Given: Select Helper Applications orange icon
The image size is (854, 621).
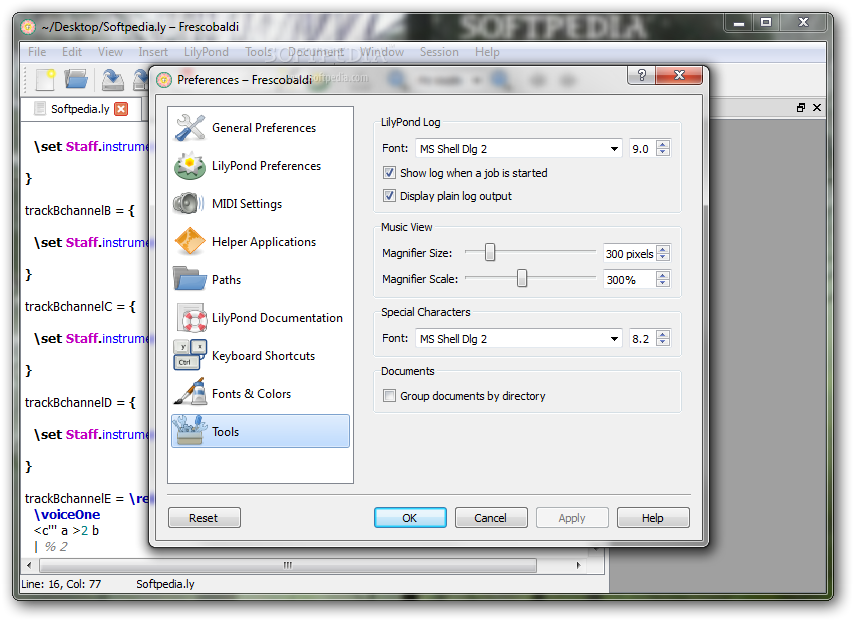Looking at the screenshot, I should pyautogui.click(x=190, y=241).
